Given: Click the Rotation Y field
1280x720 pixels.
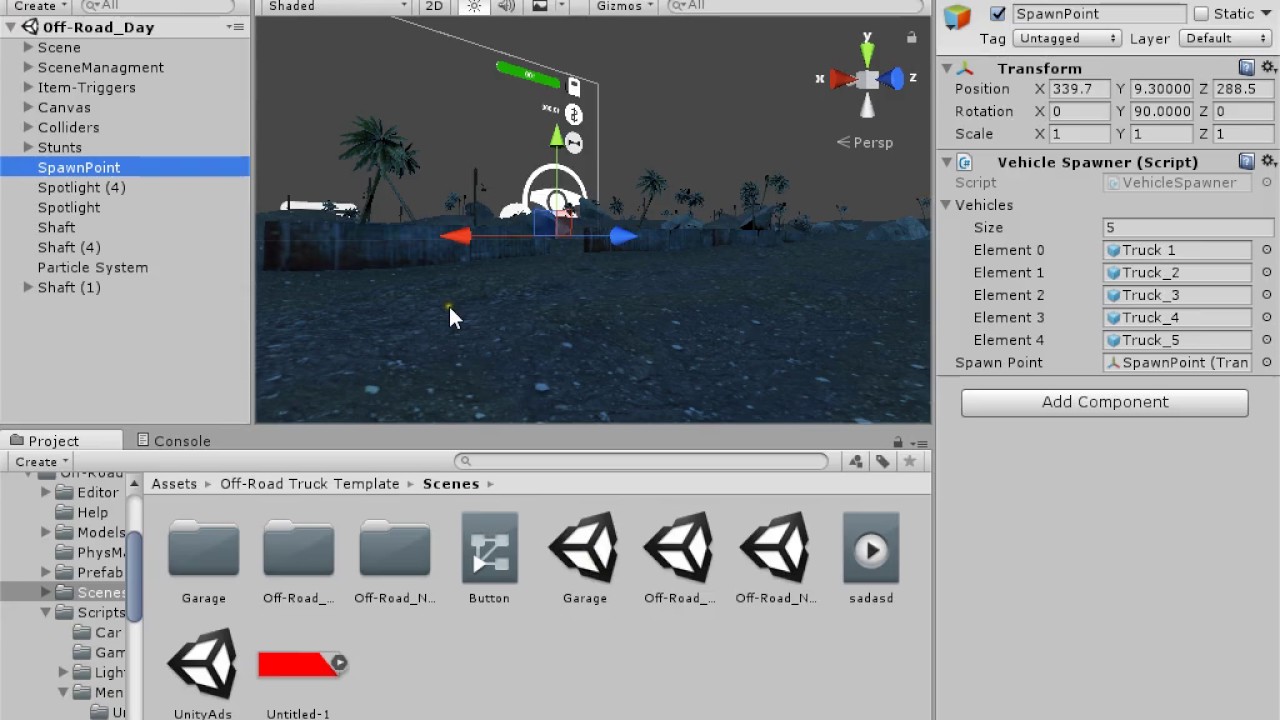Looking at the screenshot, I should (x=1162, y=112).
